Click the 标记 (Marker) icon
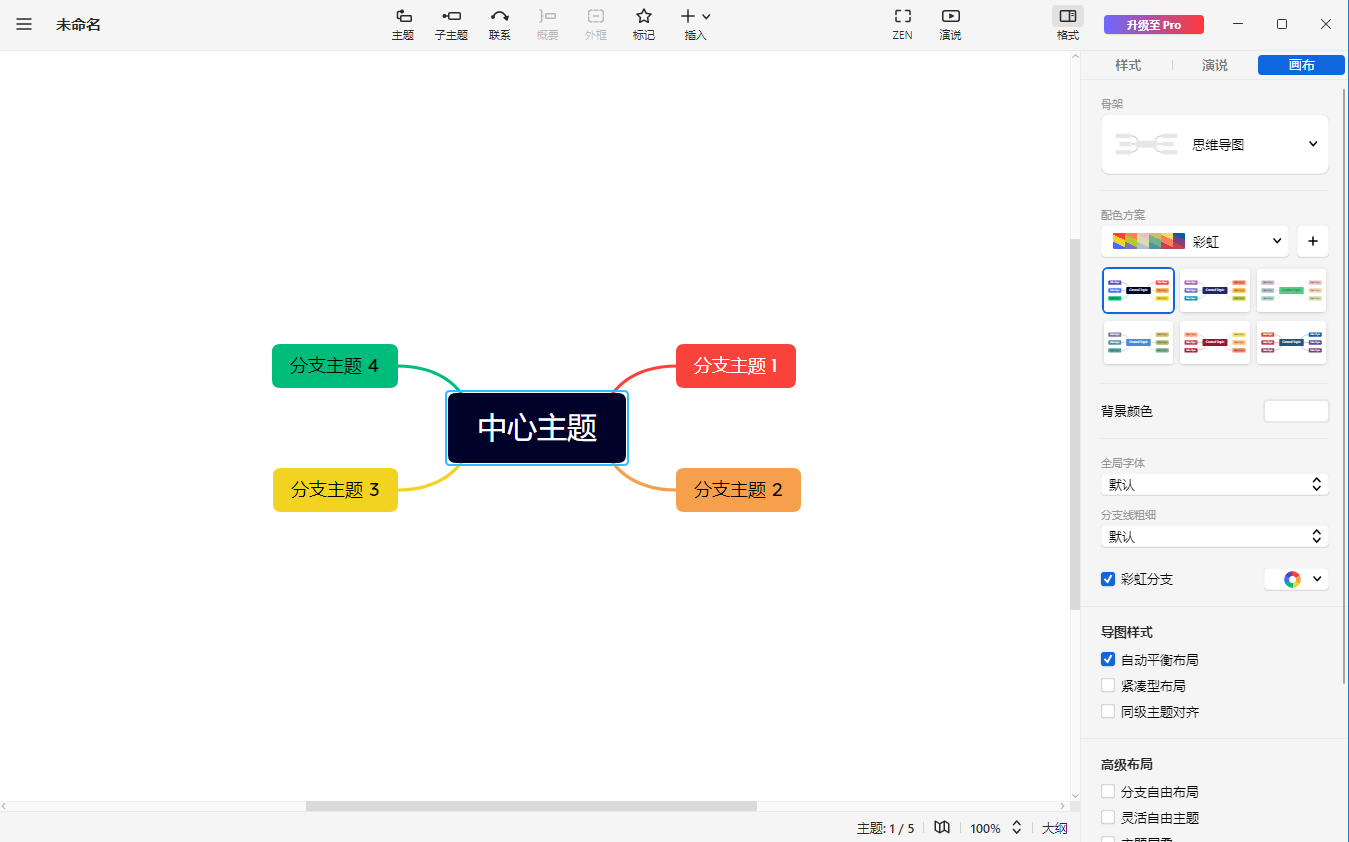This screenshot has height=842, width=1349. pos(643,24)
